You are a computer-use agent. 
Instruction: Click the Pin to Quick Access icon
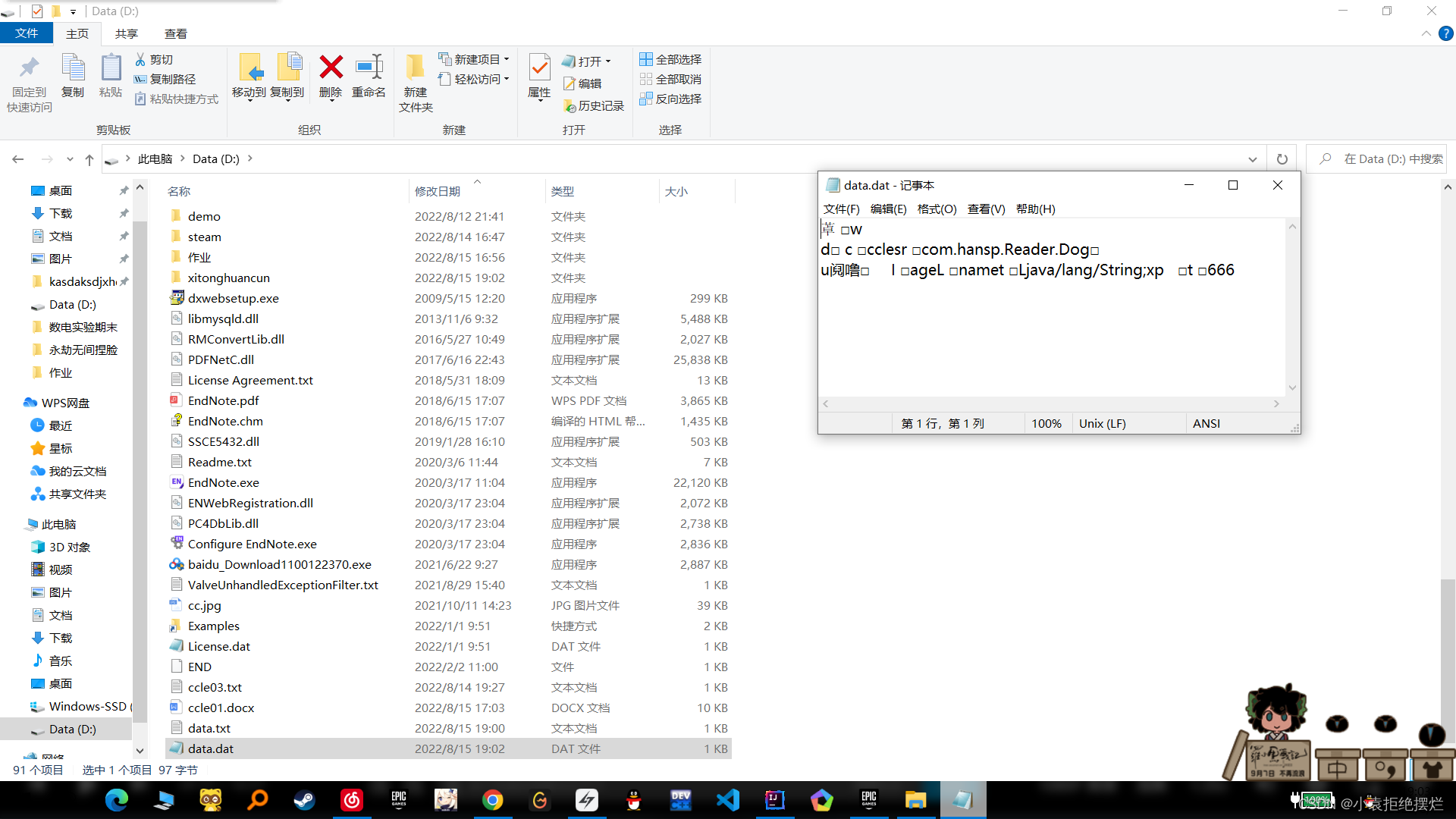tap(29, 68)
